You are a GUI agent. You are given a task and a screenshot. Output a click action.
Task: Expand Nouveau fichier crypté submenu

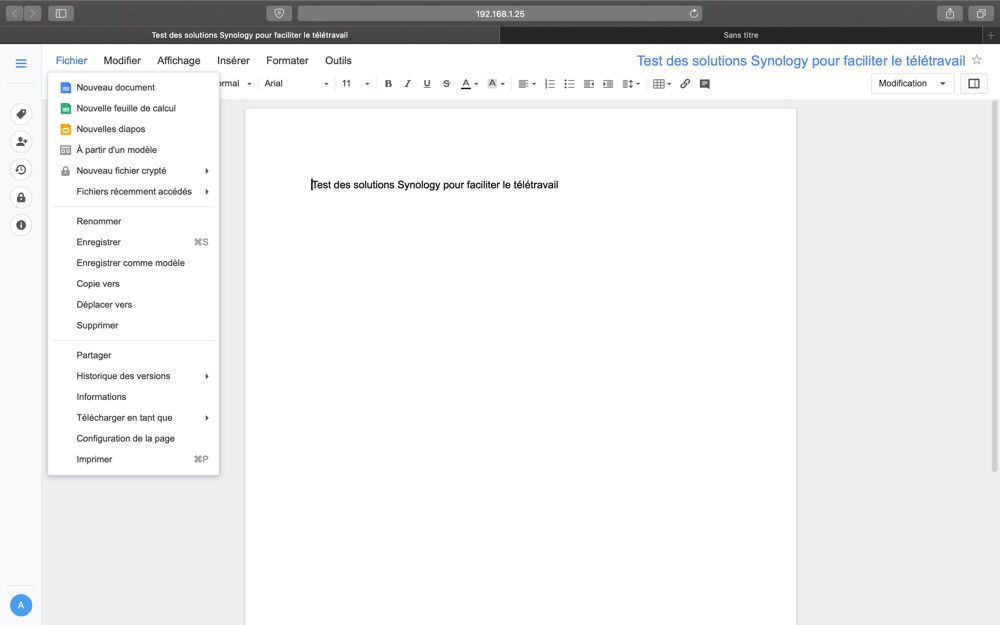133,171
